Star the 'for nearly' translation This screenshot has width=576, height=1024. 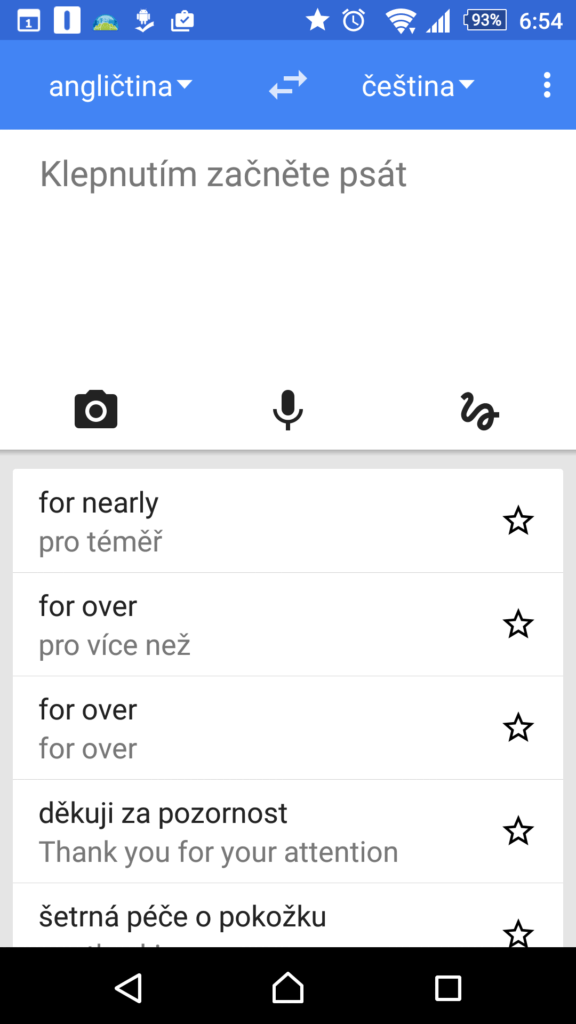tap(518, 521)
